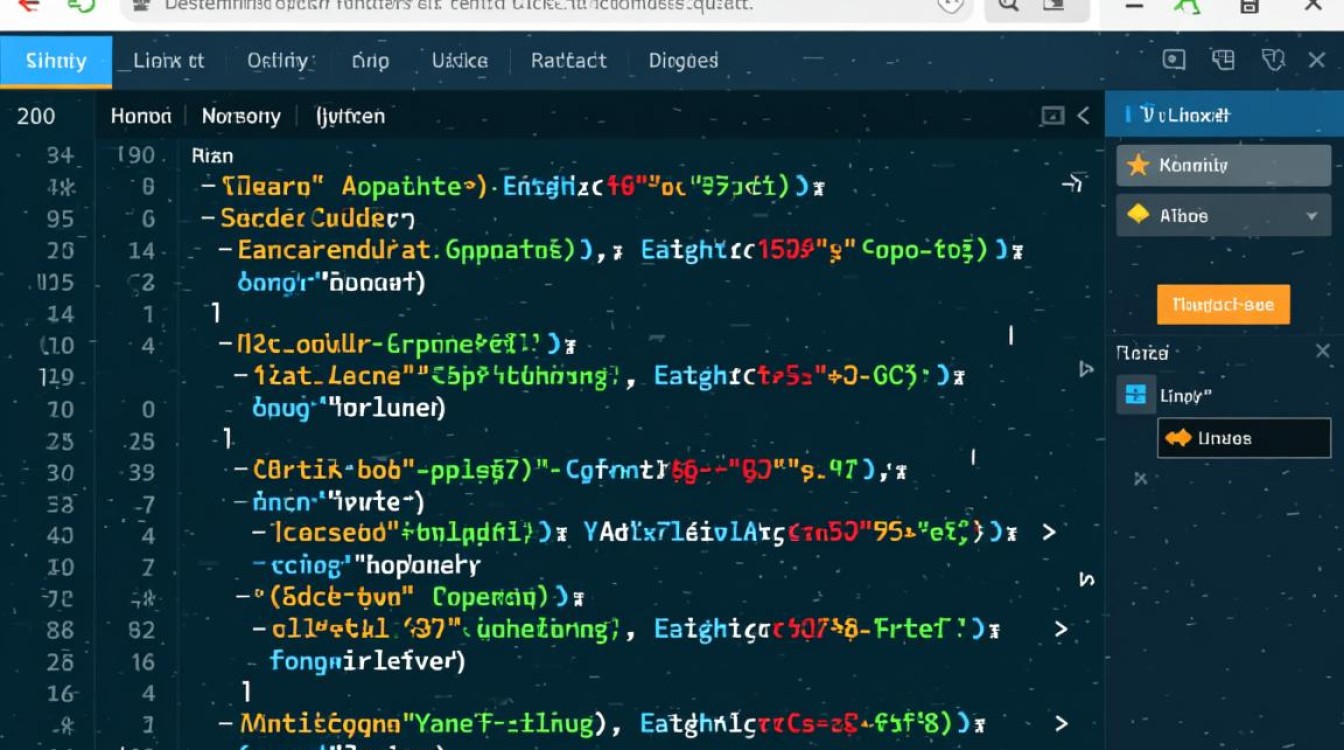Select the Unoes item in the side panel
The image size is (1344, 750).
(1243, 438)
